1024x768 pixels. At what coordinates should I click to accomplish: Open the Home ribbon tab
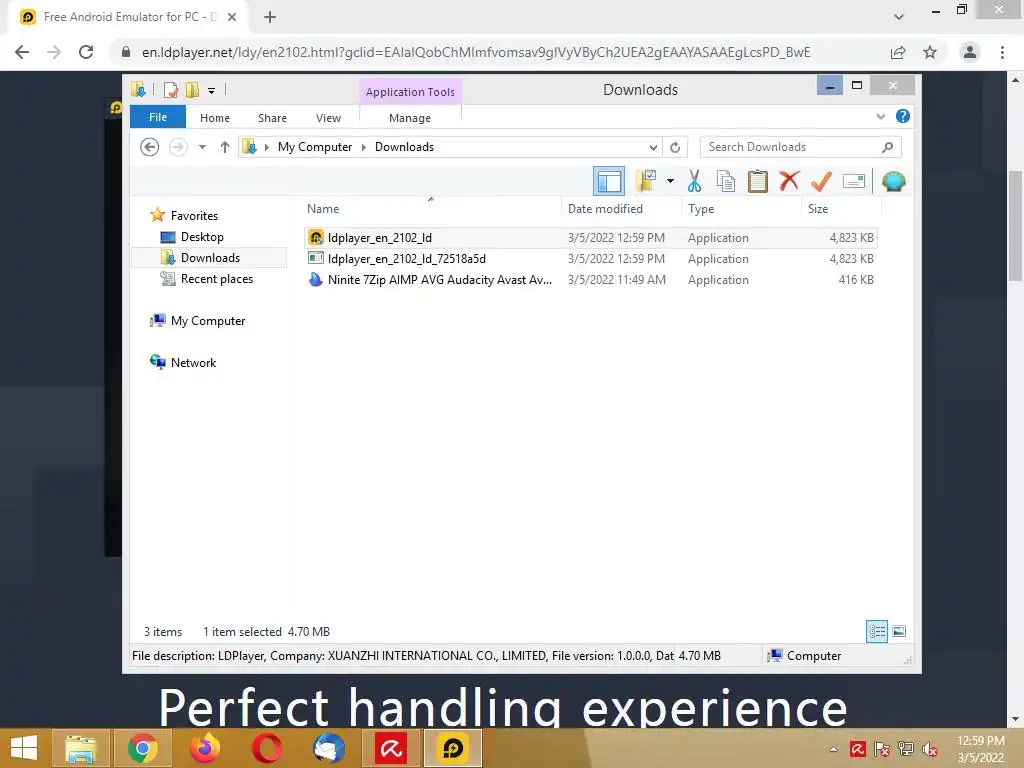(x=215, y=118)
